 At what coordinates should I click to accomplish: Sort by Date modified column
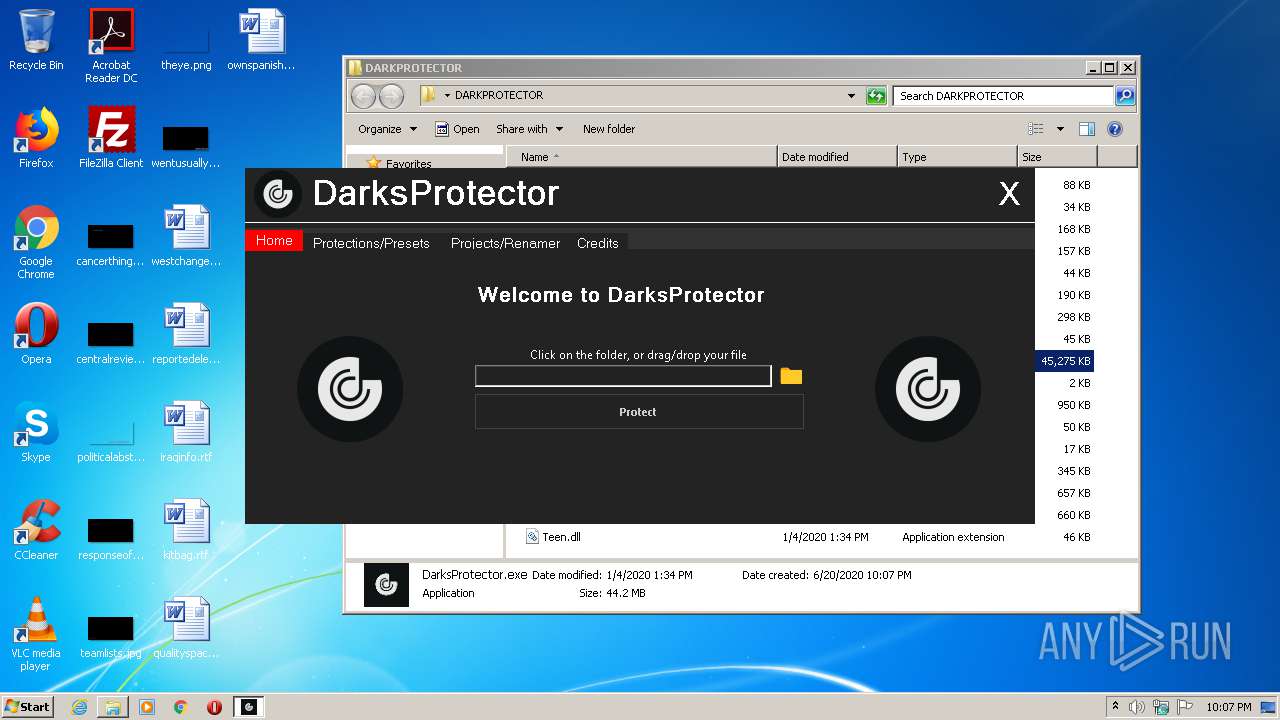837,157
